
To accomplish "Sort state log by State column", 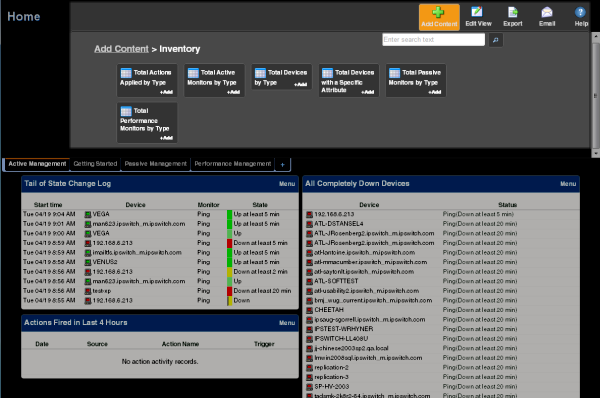I will [260, 205].
